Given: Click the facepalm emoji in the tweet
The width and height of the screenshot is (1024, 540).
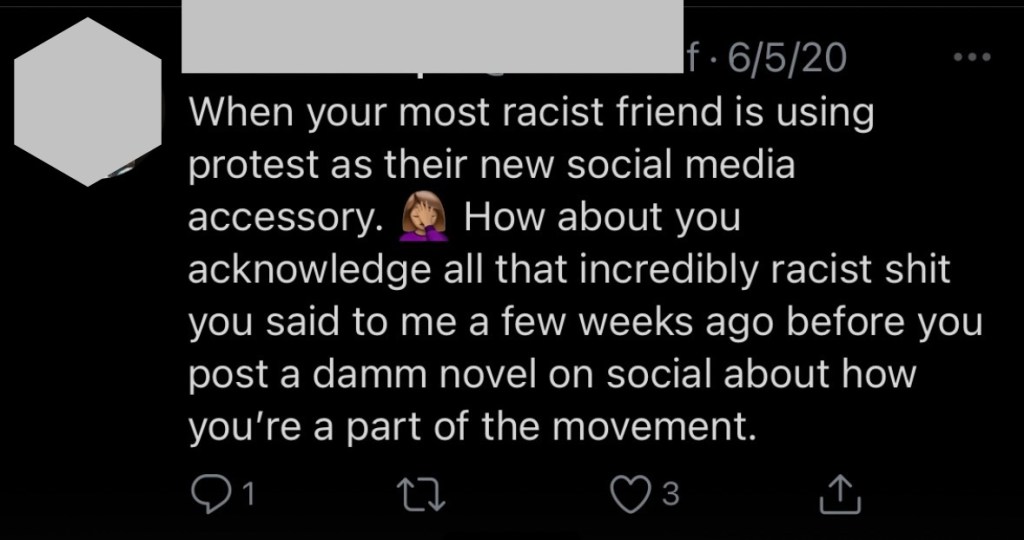Looking at the screenshot, I should point(419,216).
